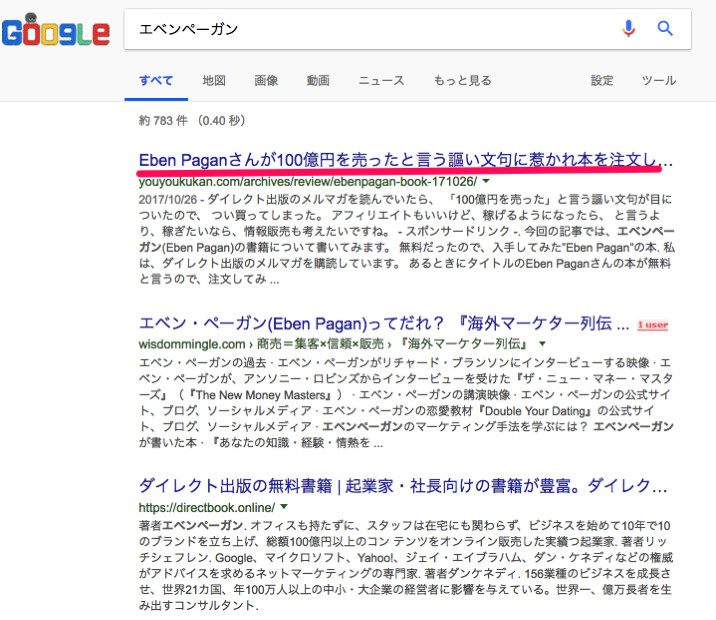Open the Eben Paganさんが100億円 result title

(x=405, y=160)
